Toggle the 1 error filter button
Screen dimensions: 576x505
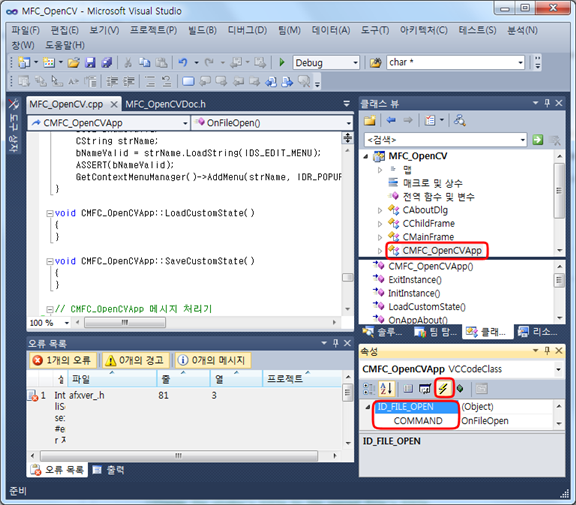62,360
